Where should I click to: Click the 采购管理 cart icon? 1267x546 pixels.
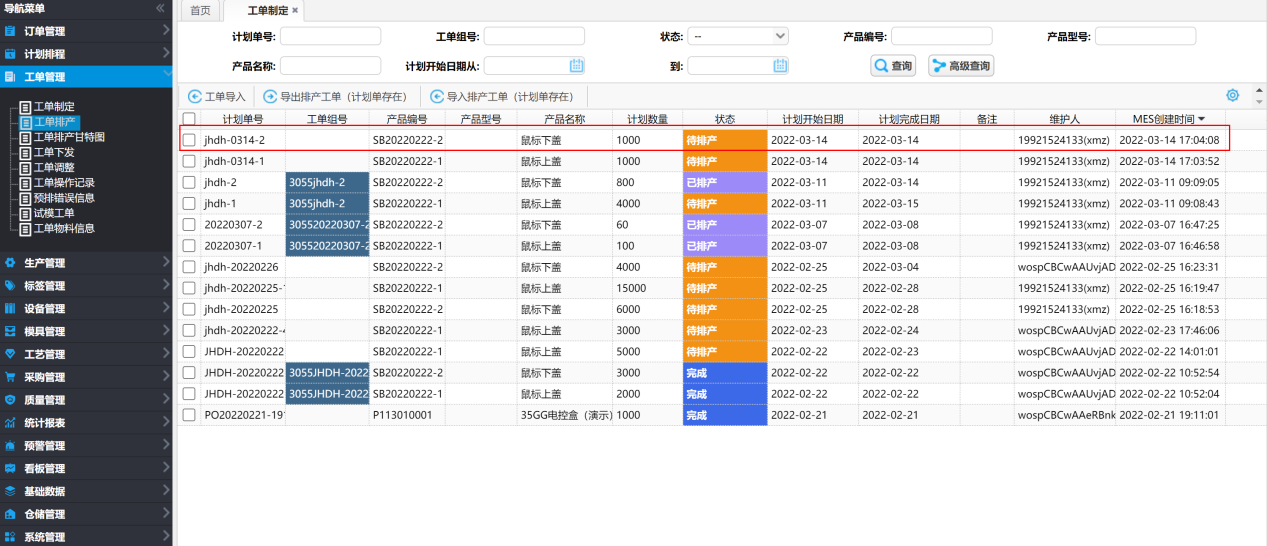10,378
